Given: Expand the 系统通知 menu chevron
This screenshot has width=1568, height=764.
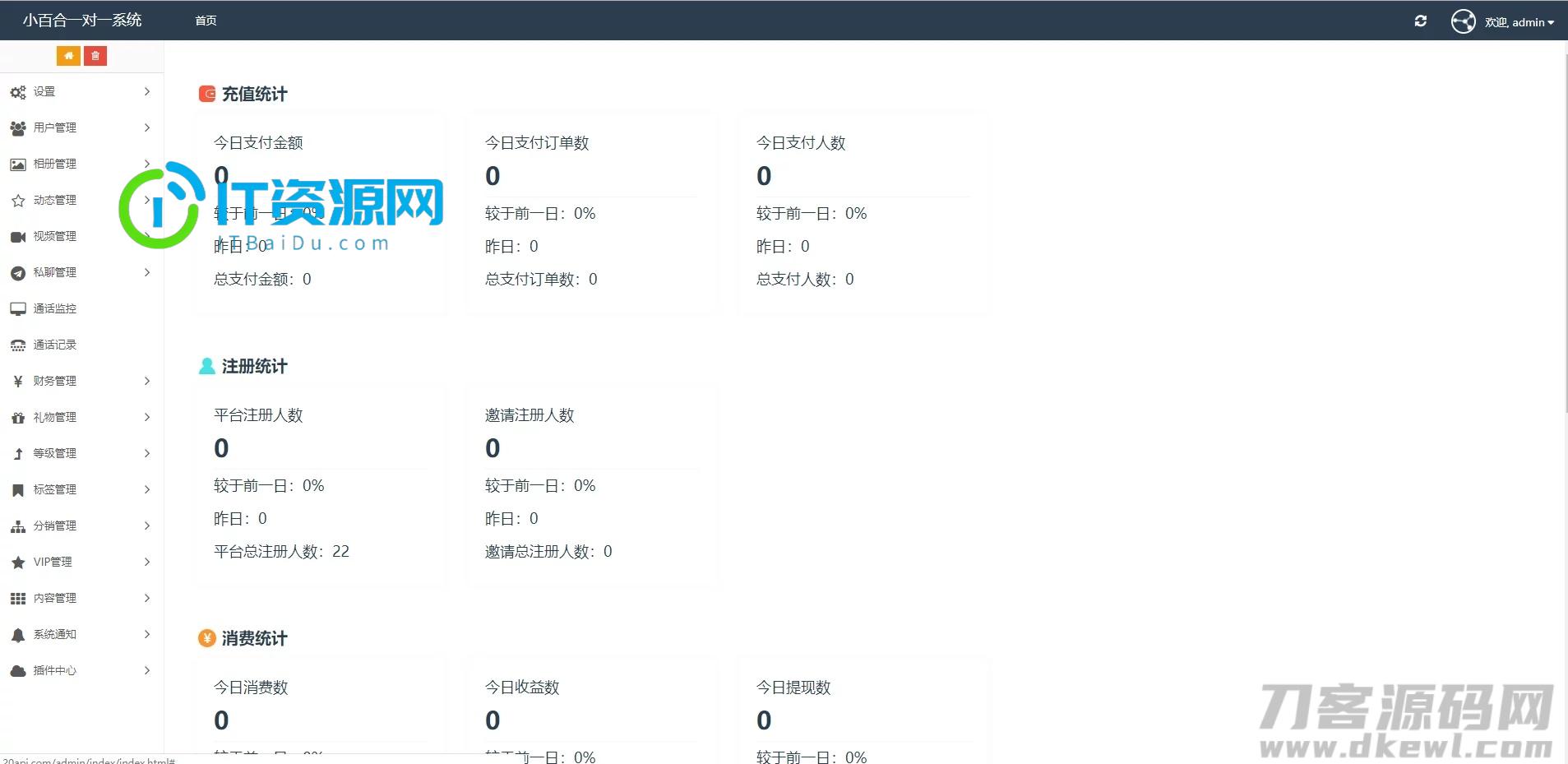Looking at the screenshot, I should [147, 634].
